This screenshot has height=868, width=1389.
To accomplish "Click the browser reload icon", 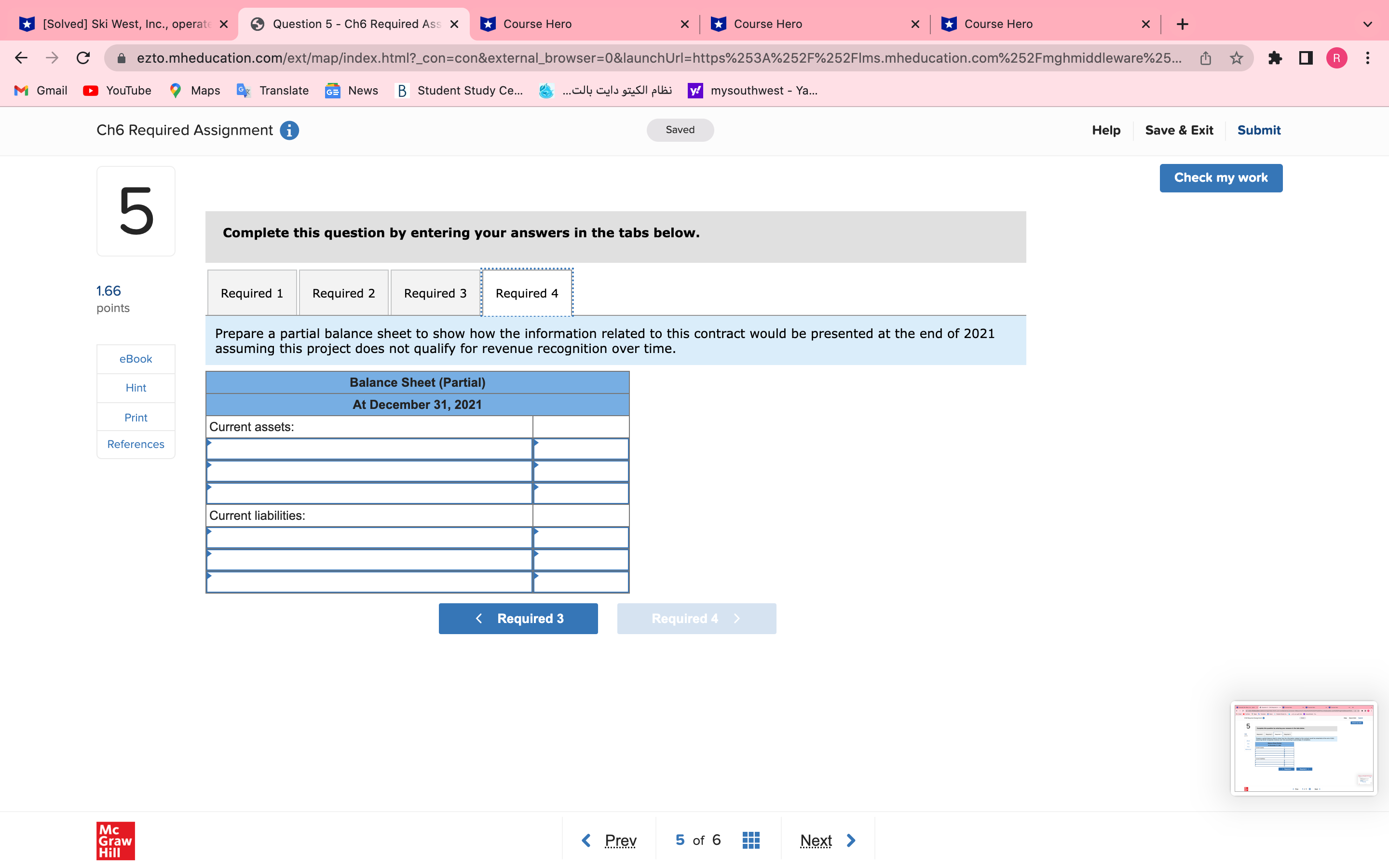I will point(83,58).
